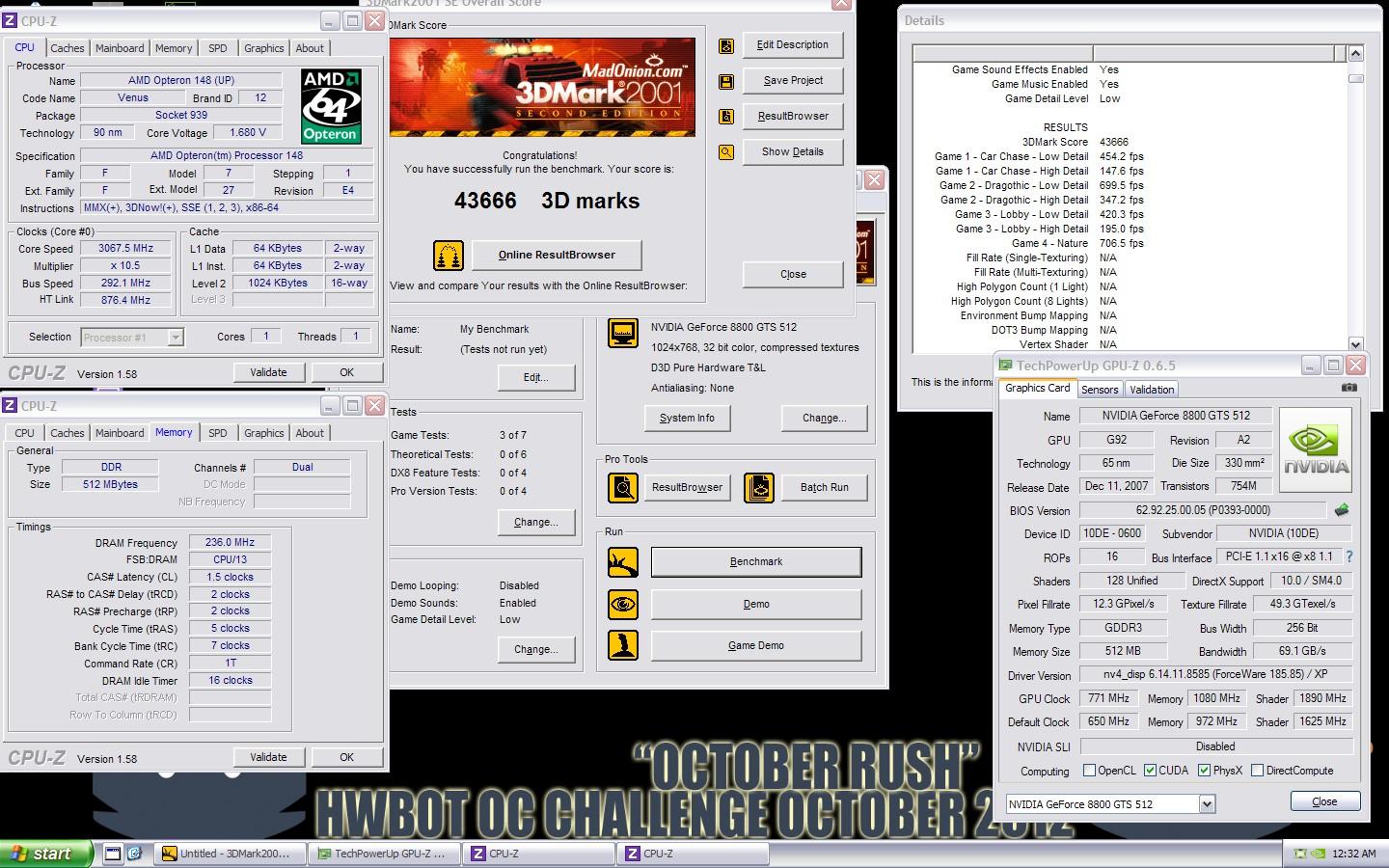The image size is (1389, 868).
Task: Click the Details list scroll up arrow
Action: coord(1355,54)
